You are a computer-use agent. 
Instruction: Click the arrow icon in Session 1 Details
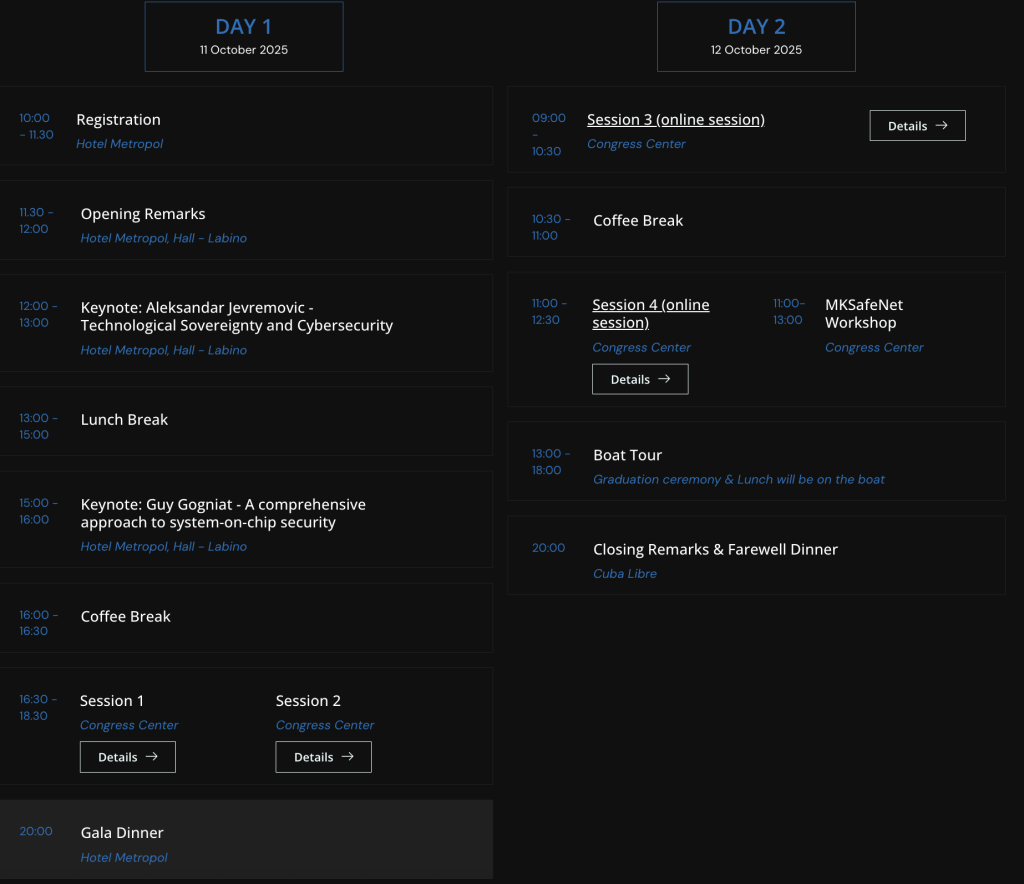[x=152, y=757]
